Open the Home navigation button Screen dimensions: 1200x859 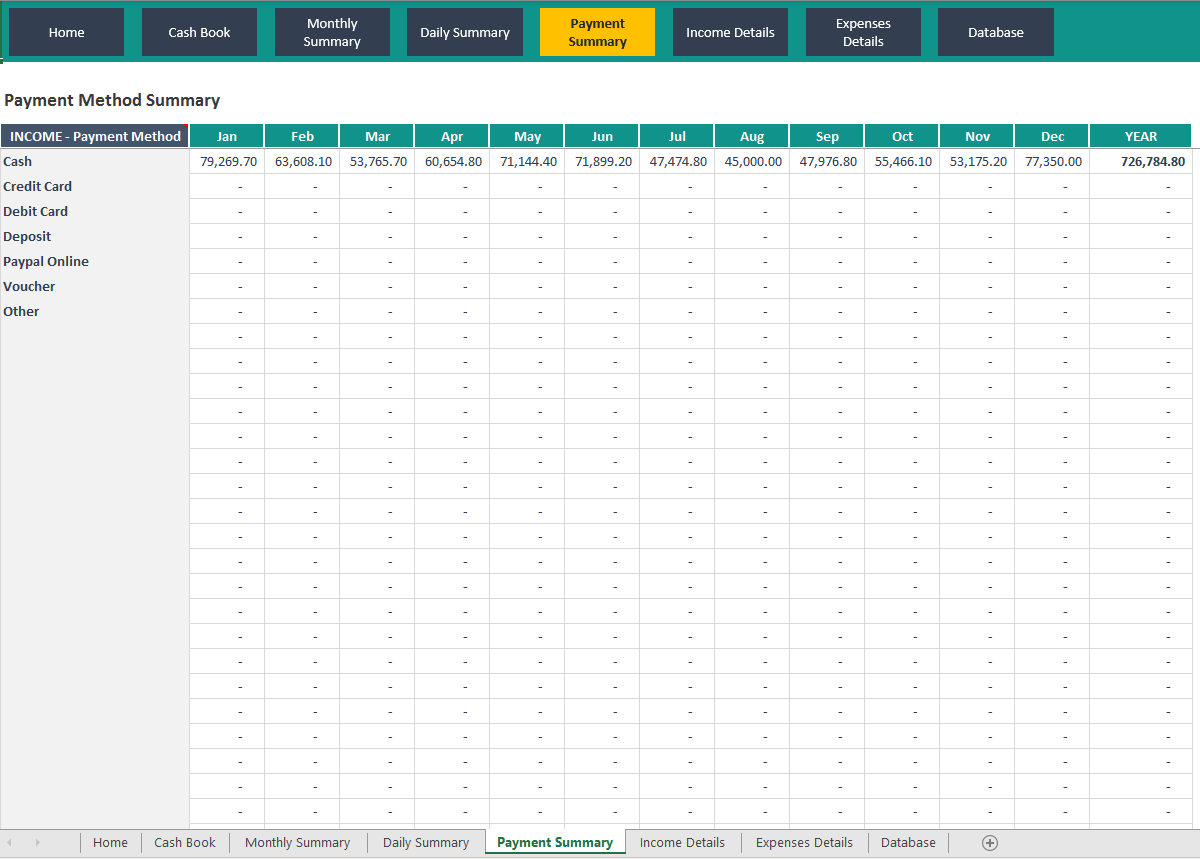click(x=66, y=32)
